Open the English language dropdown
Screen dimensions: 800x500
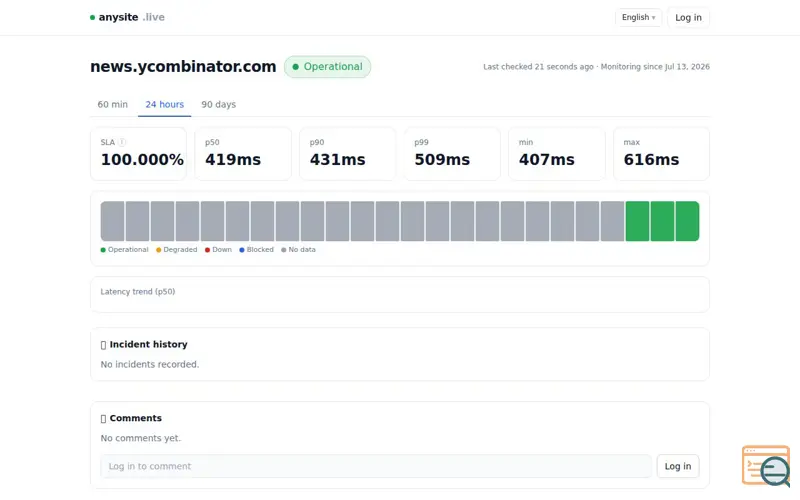click(638, 17)
